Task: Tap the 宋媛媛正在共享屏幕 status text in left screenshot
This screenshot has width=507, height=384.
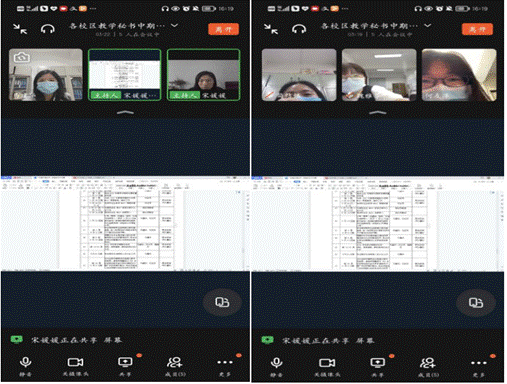Action: pos(77,340)
